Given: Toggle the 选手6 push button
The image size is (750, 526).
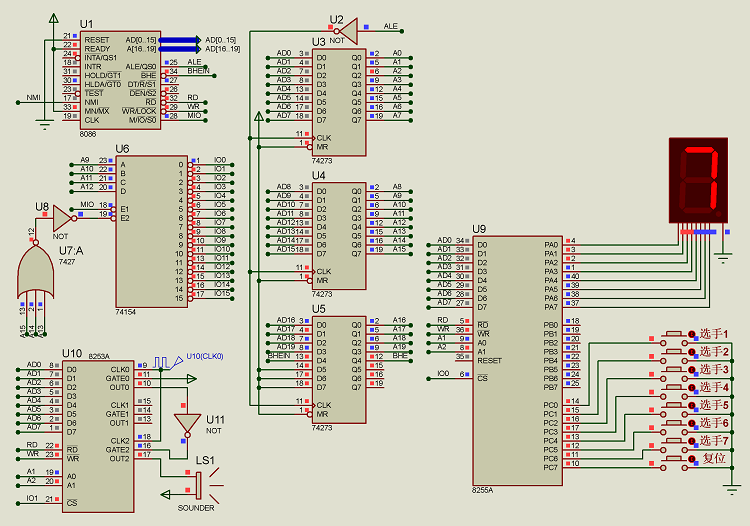Looking at the screenshot, I should coord(674,426).
